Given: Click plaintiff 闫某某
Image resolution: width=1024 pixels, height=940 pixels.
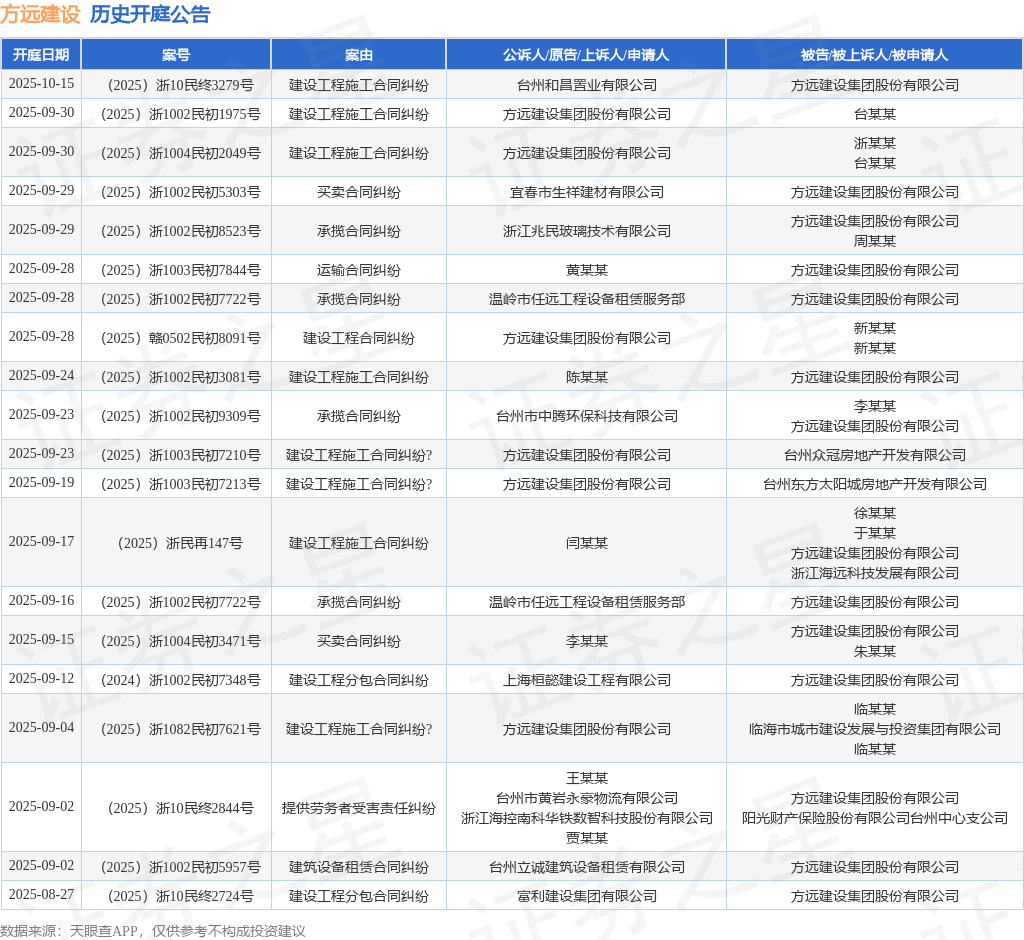Looking at the screenshot, I should point(586,543).
